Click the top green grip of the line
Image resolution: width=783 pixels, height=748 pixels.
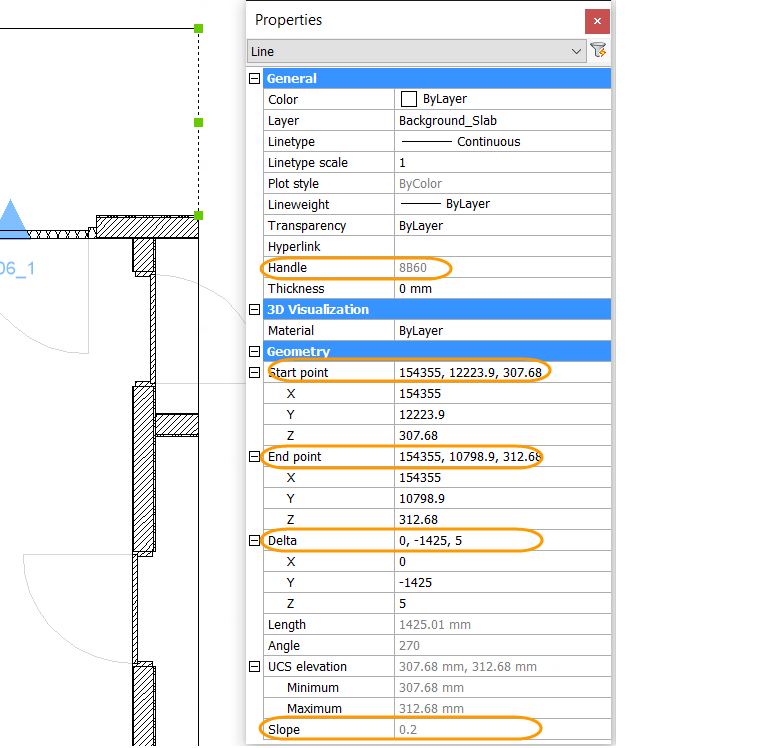[198, 28]
